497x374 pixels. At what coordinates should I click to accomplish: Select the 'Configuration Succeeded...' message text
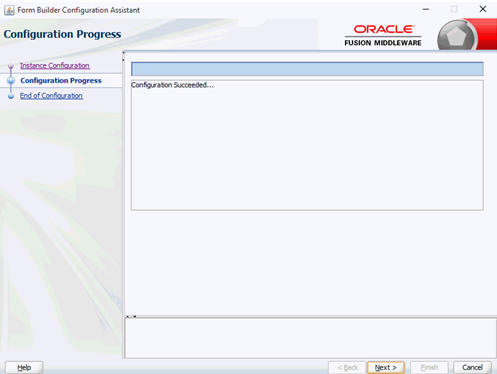pyautogui.click(x=172, y=85)
